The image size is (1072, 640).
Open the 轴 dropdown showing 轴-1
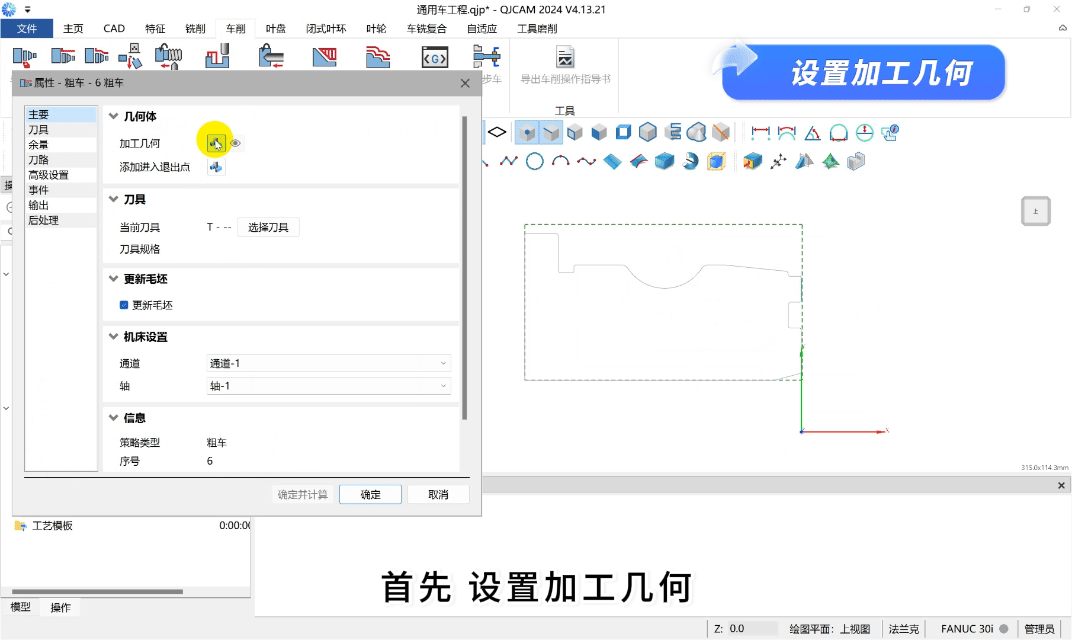click(329, 386)
